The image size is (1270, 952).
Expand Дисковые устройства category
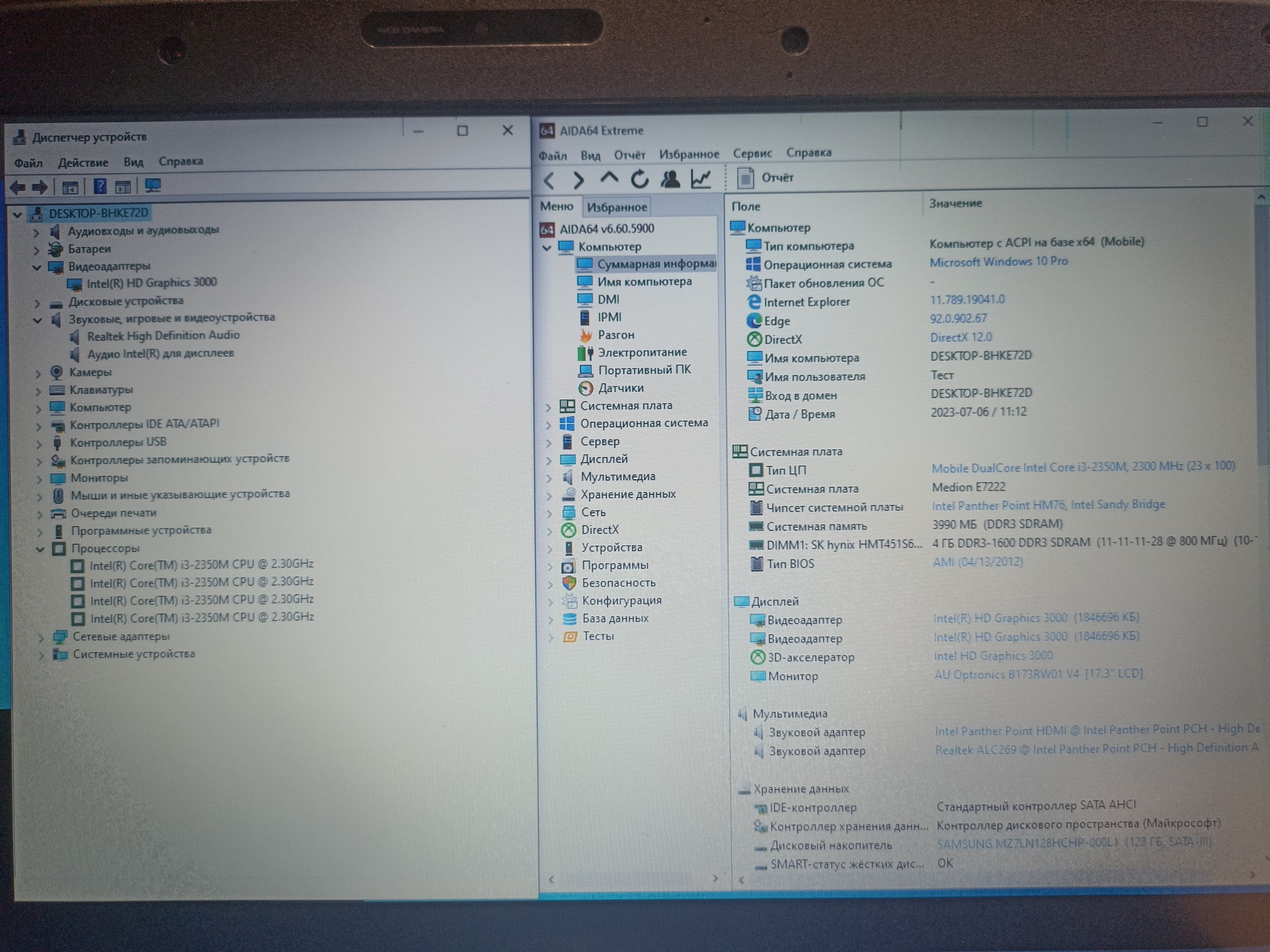[x=37, y=303]
